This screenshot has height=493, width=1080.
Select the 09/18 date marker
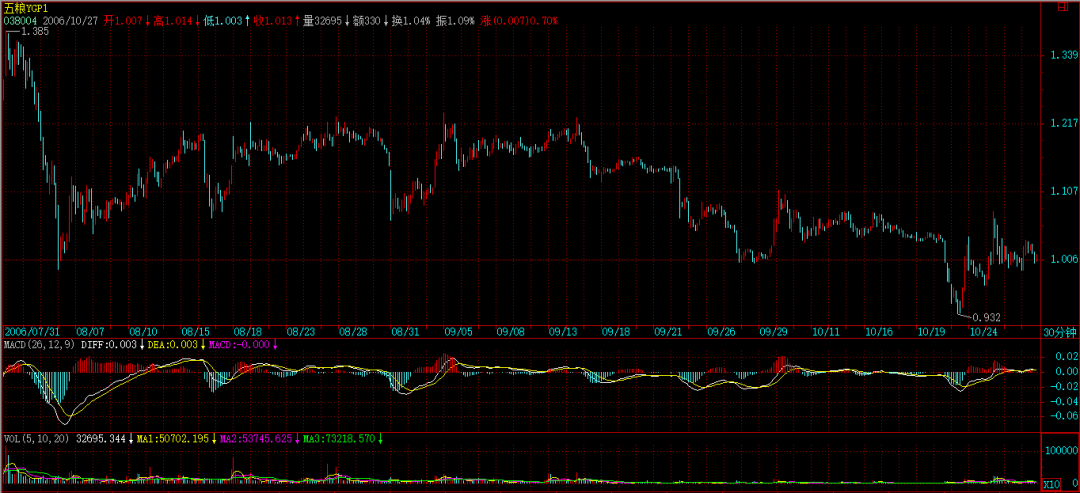point(616,331)
